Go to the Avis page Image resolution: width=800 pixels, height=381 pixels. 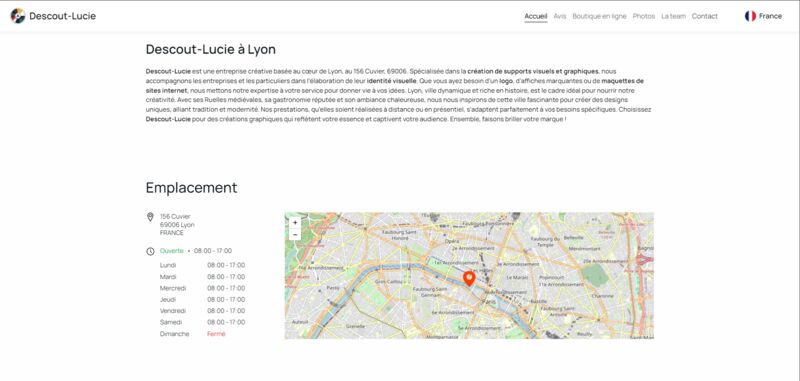(x=560, y=16)
